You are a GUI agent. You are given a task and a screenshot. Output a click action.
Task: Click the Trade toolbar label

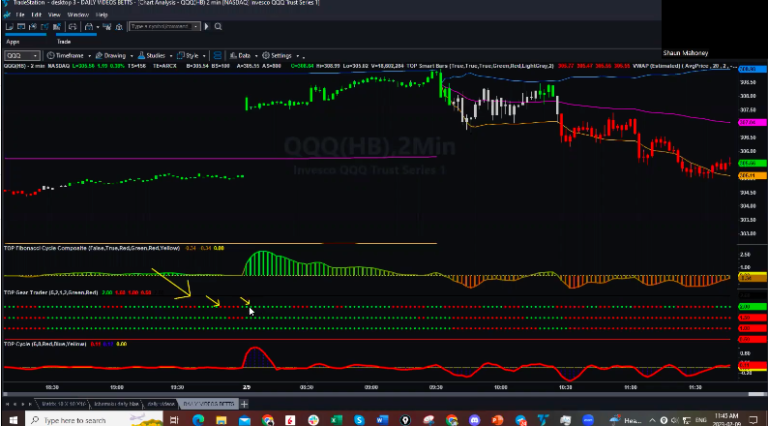63,41
